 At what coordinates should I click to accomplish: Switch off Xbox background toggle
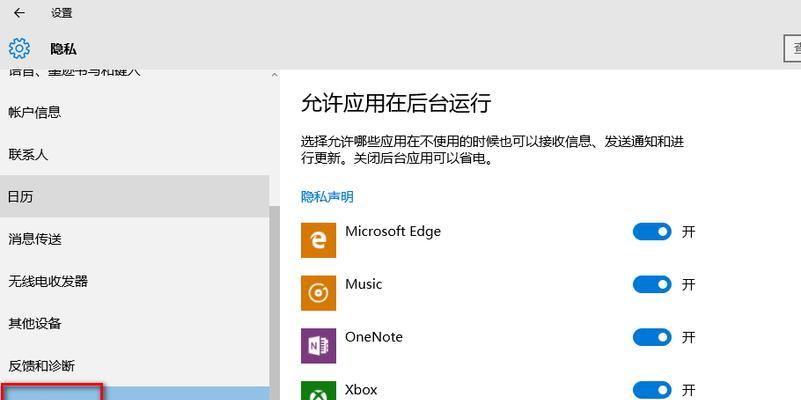click(x=652, y=390)
